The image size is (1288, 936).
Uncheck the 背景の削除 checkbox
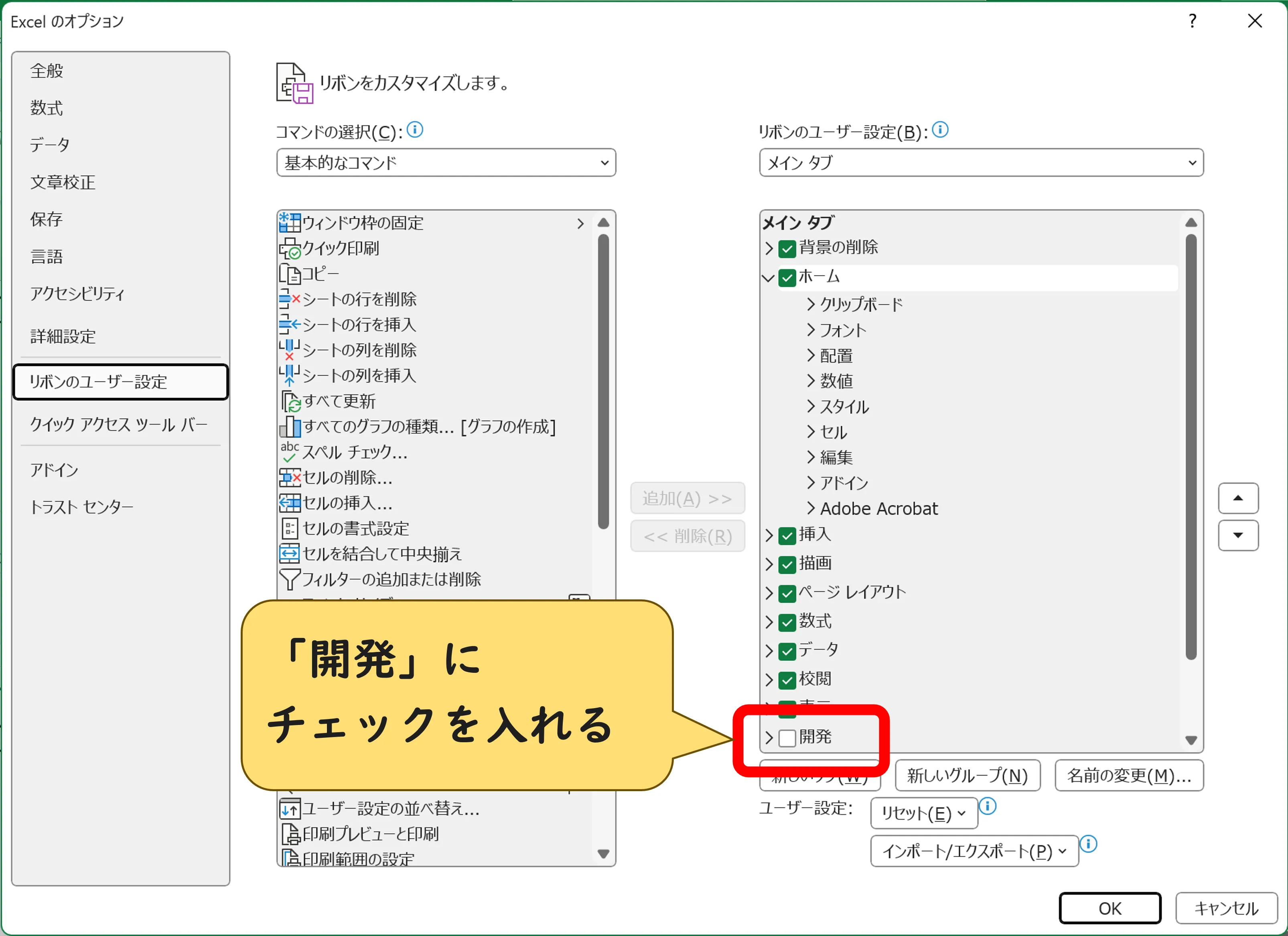787,248
